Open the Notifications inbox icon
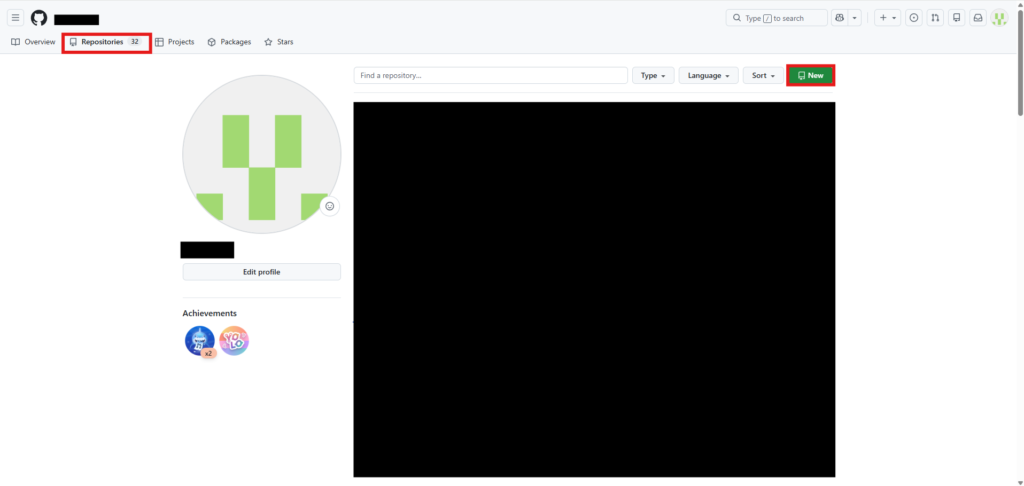The height and width of the screenshot is (486, 1024). pos(978,18)
